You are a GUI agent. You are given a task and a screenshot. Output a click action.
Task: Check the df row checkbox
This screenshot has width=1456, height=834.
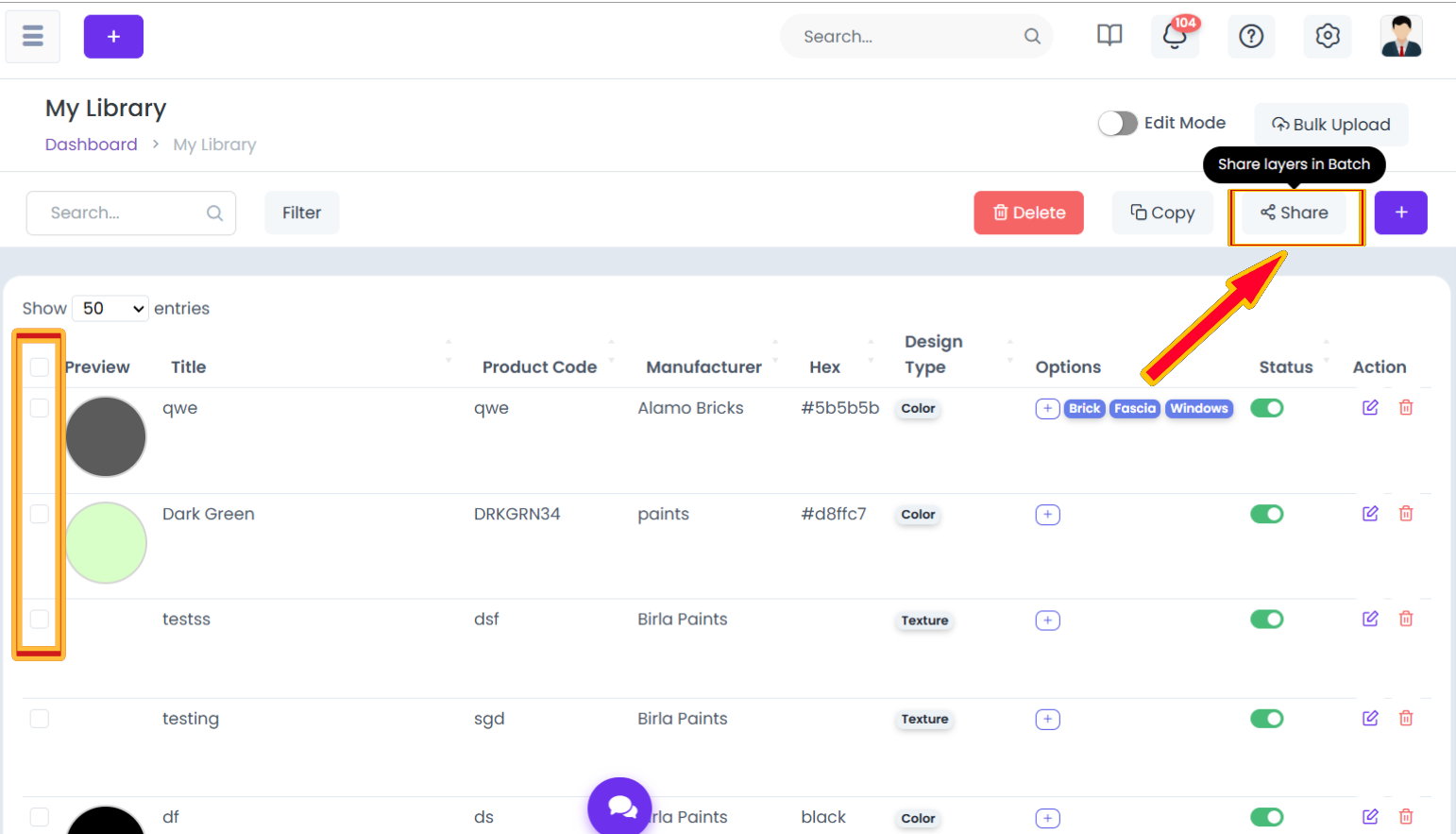(x=39, y=817)
